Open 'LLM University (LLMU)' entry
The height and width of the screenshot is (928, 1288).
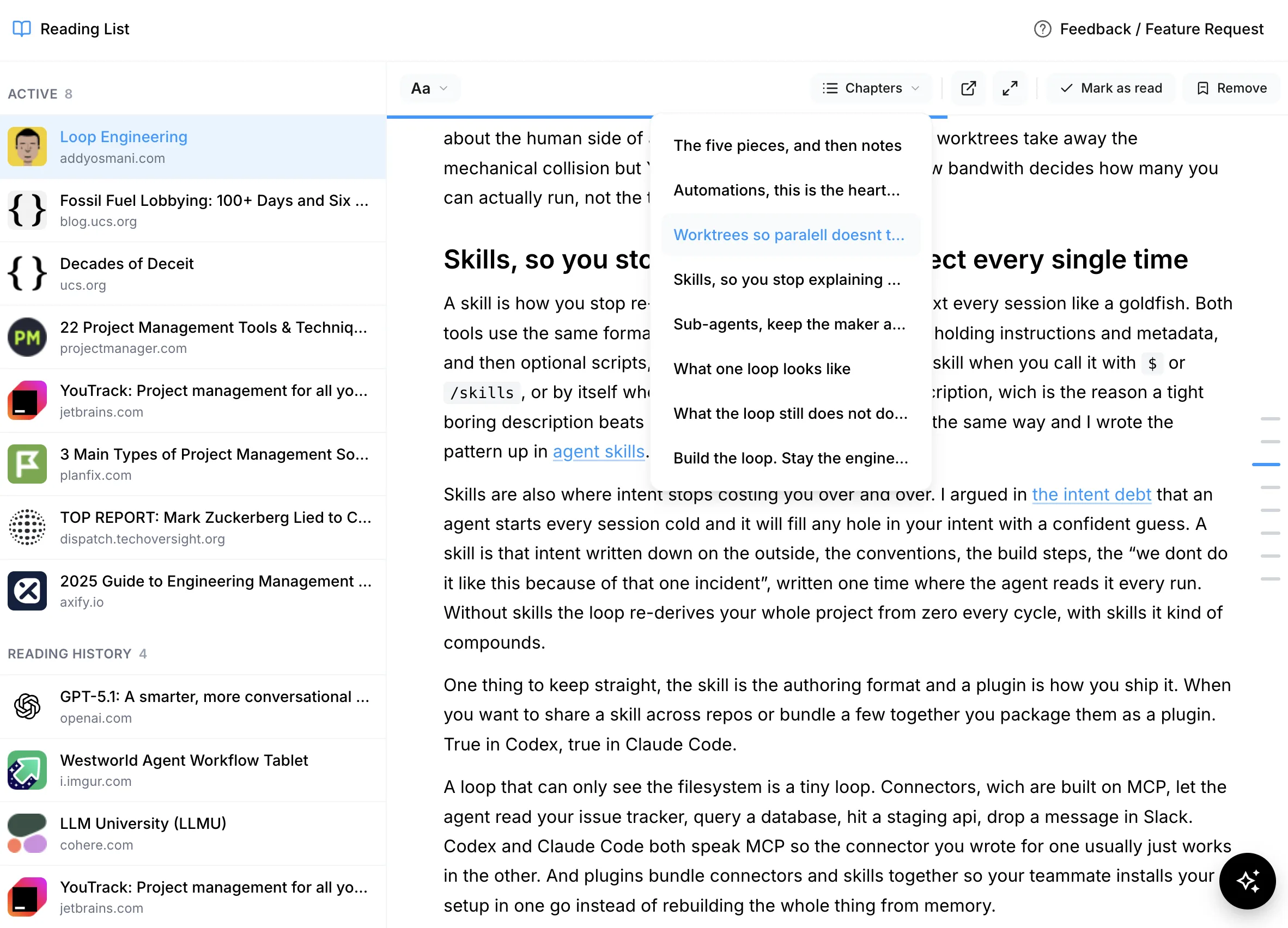pos(193,833)
